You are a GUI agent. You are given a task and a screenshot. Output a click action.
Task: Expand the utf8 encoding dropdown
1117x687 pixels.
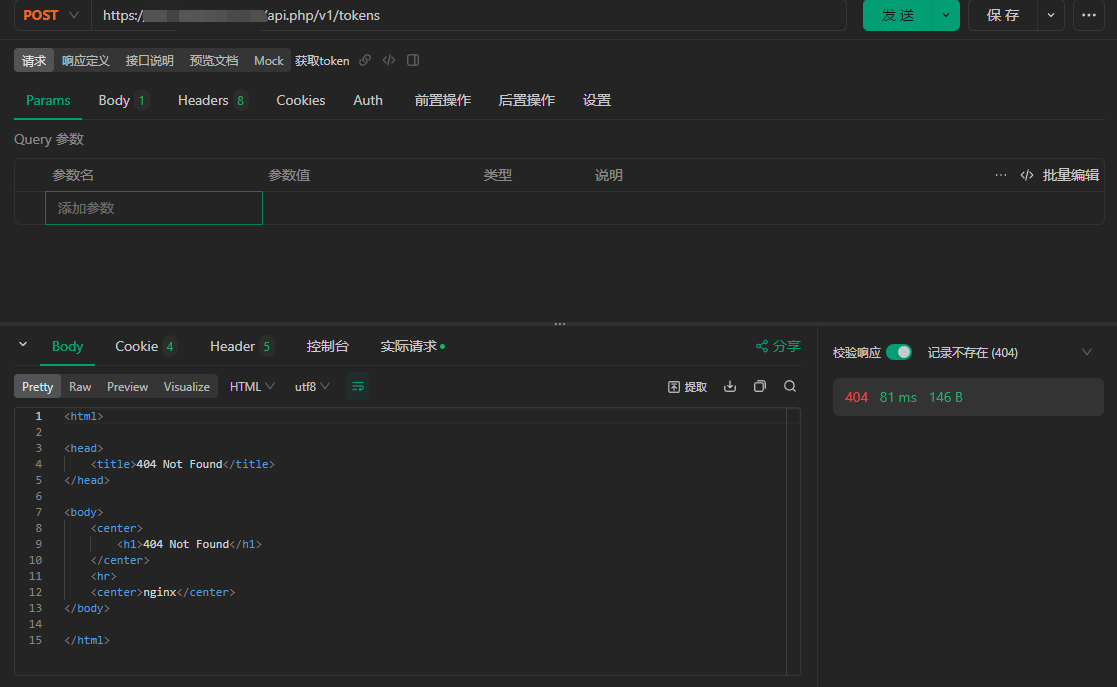312,387
